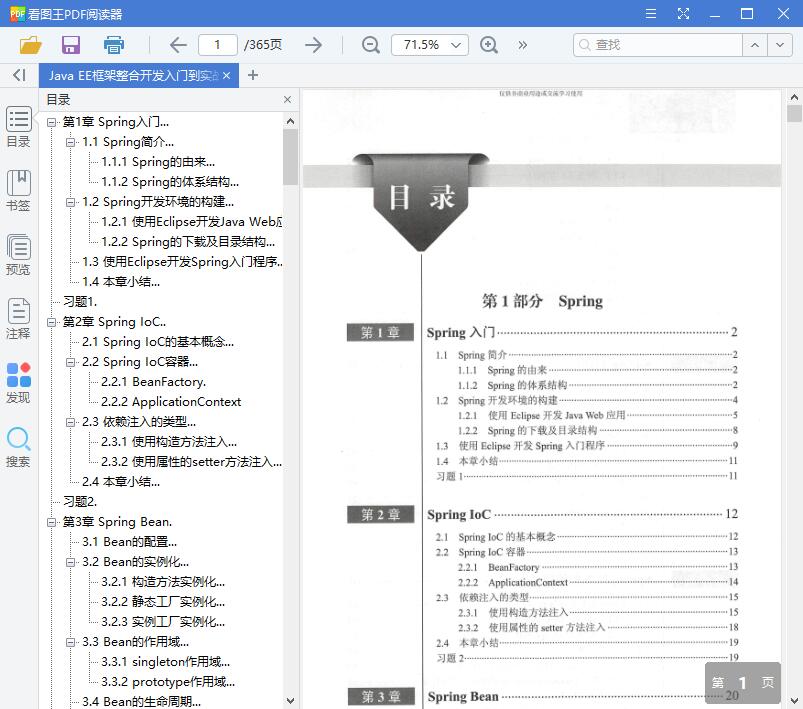
Task: Show more toolbar options via double chevron
Action: click(x=522, y=45)
